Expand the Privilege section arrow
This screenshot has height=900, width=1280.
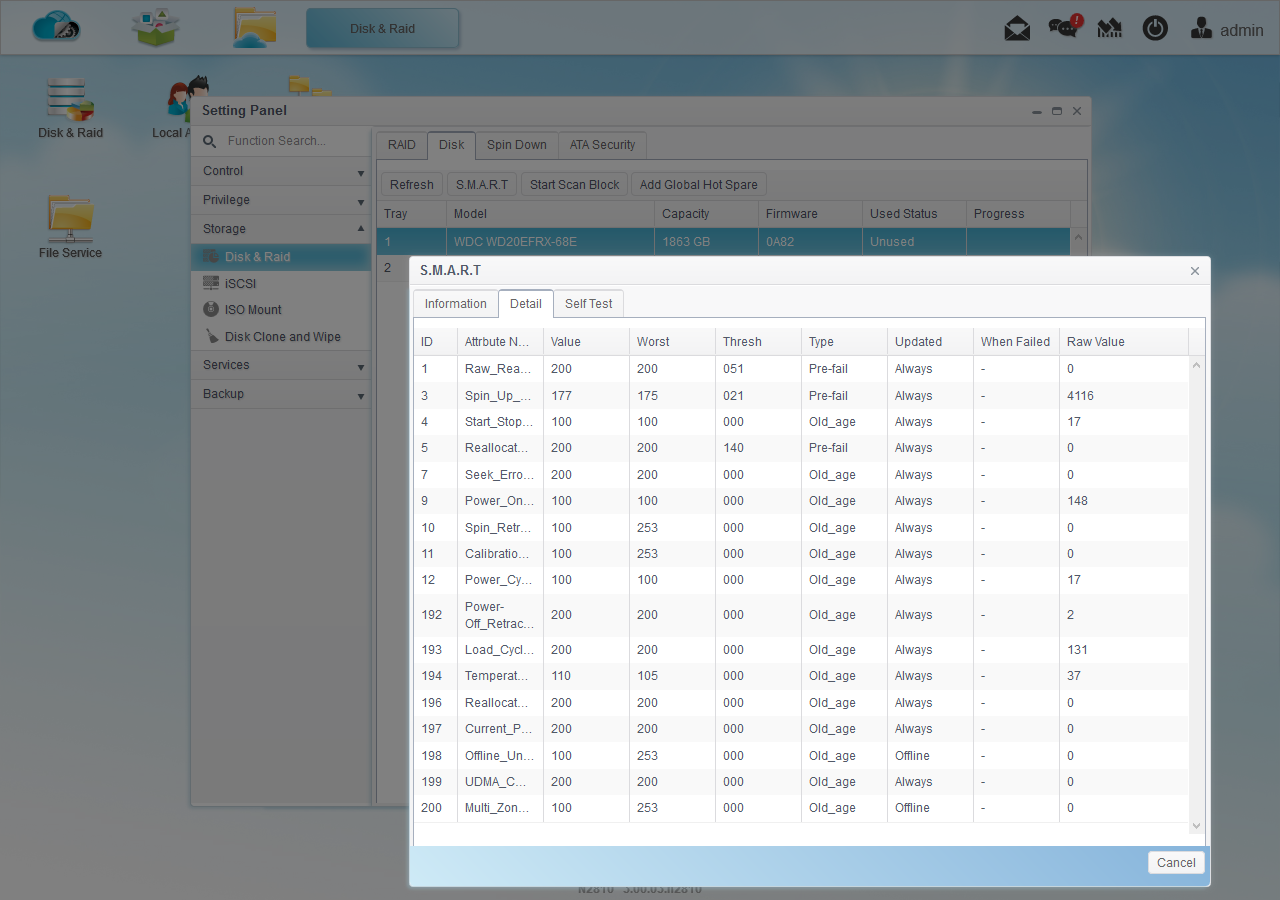361,201
